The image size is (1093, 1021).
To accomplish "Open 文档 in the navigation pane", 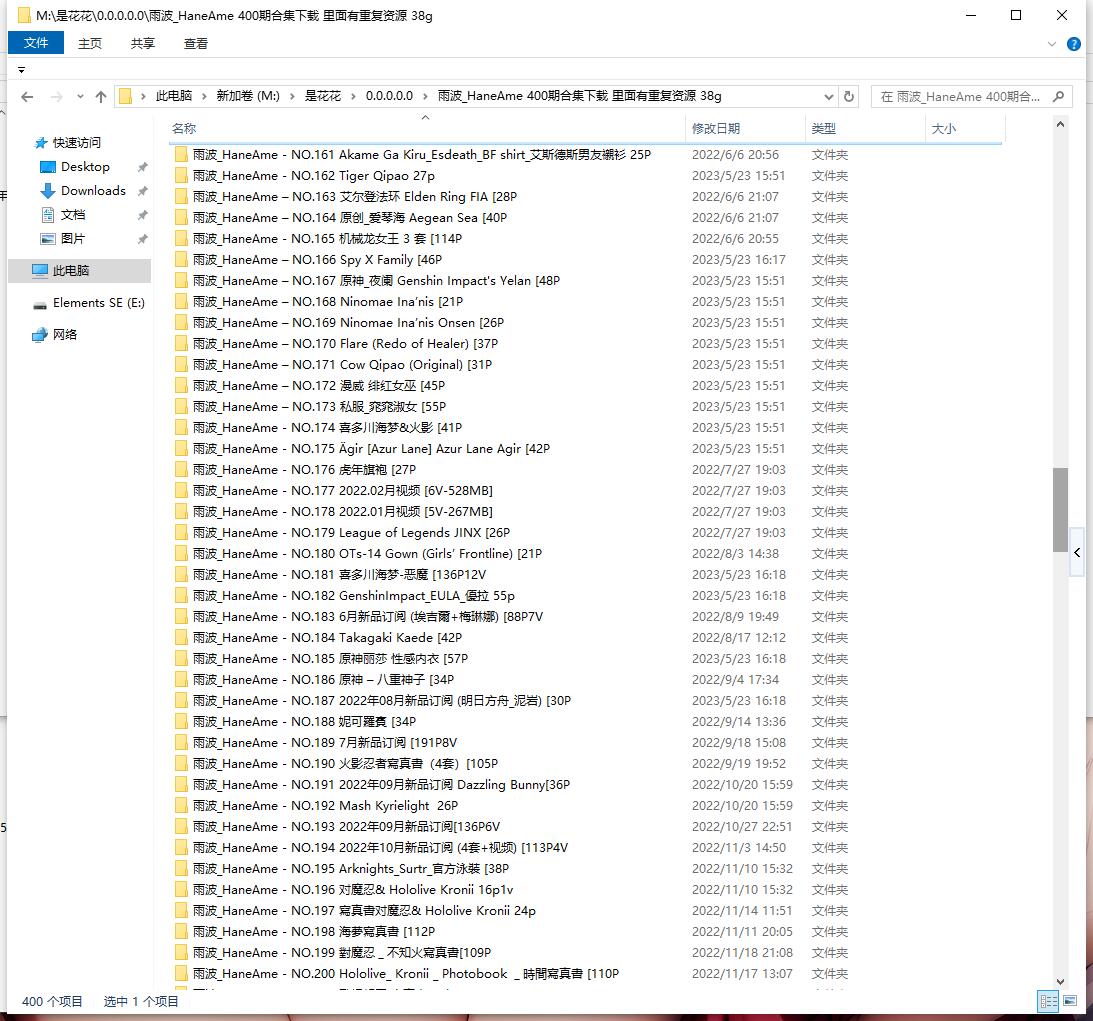I will point(72,215).
